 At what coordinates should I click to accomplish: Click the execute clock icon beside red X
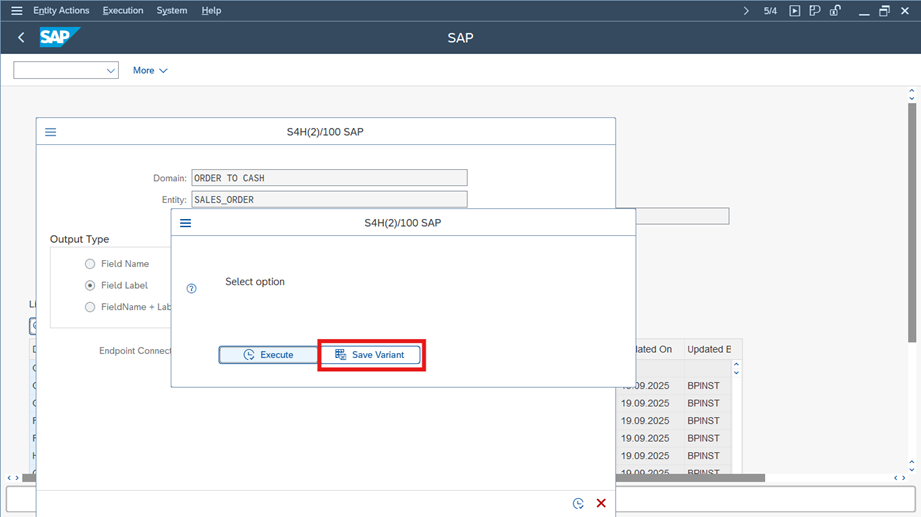[578, 503]
